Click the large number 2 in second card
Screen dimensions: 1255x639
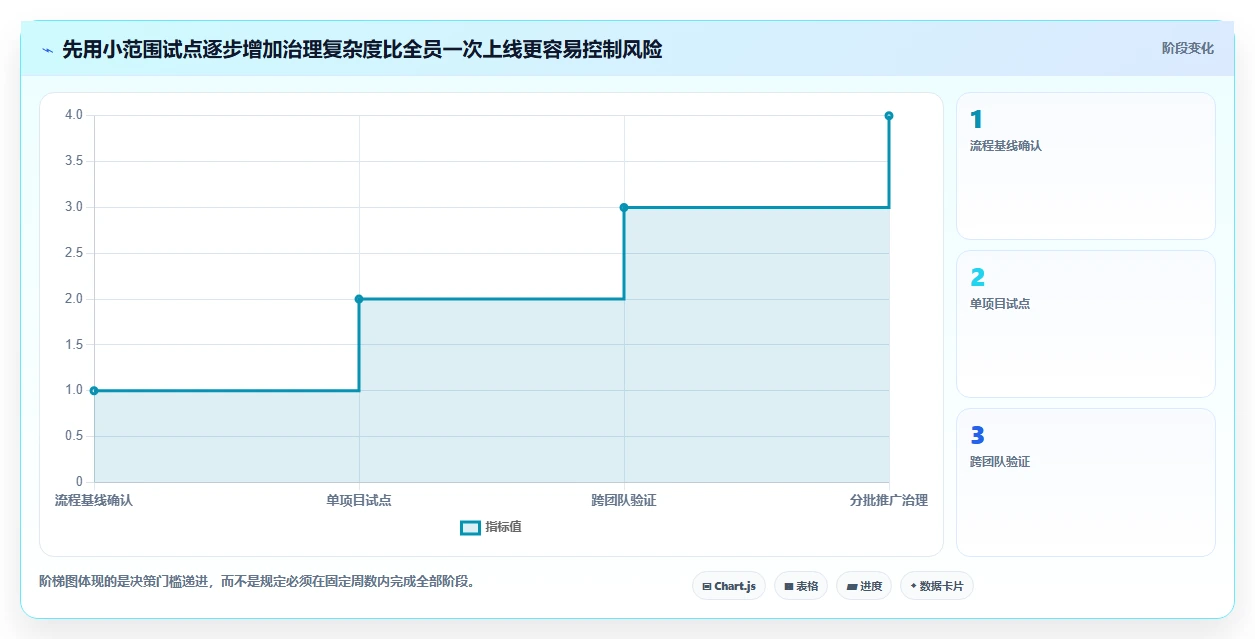[x=977, y=278]
